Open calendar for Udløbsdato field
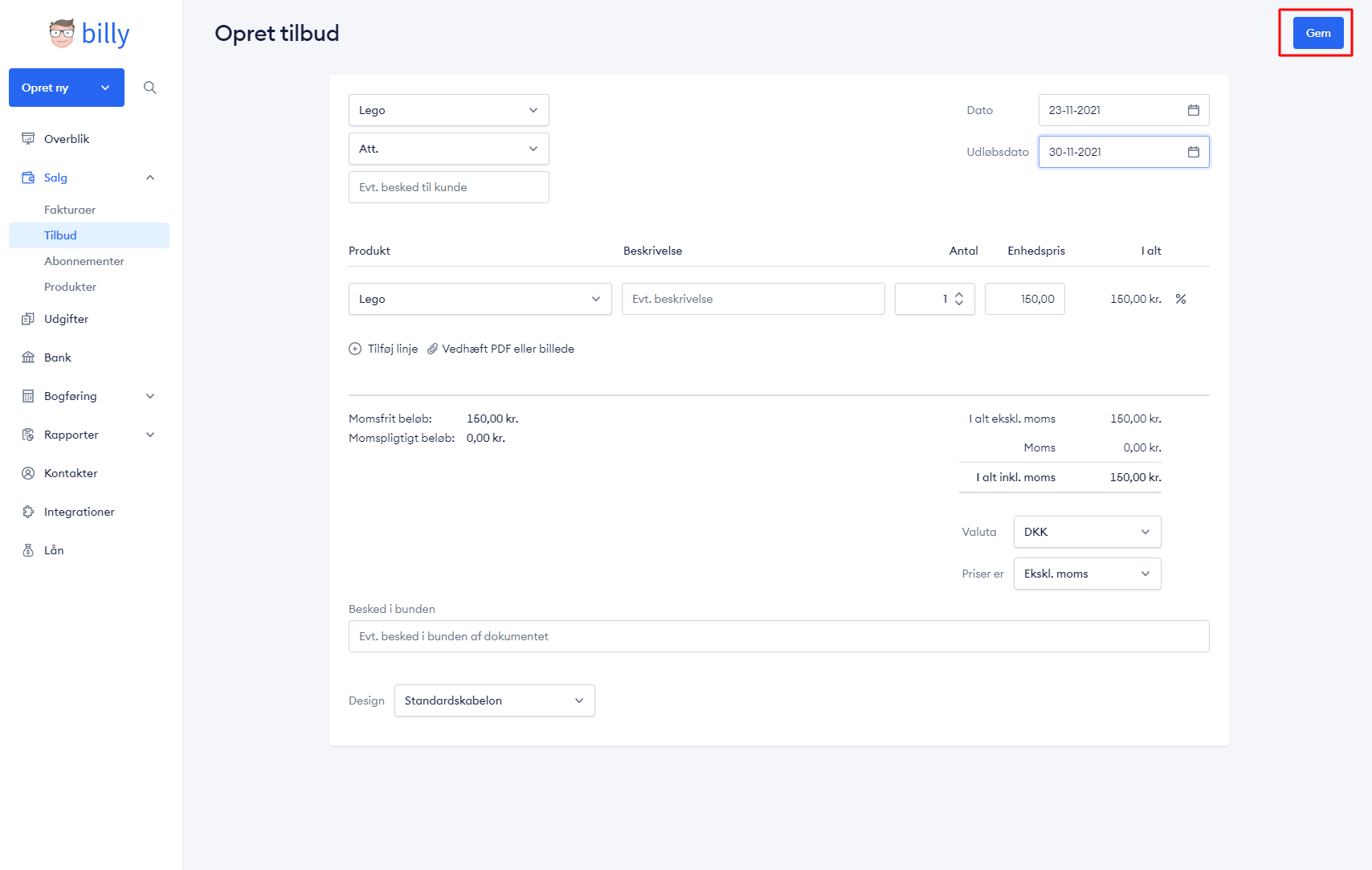Screen dimensions: 1372x870 coord(1194,152)
